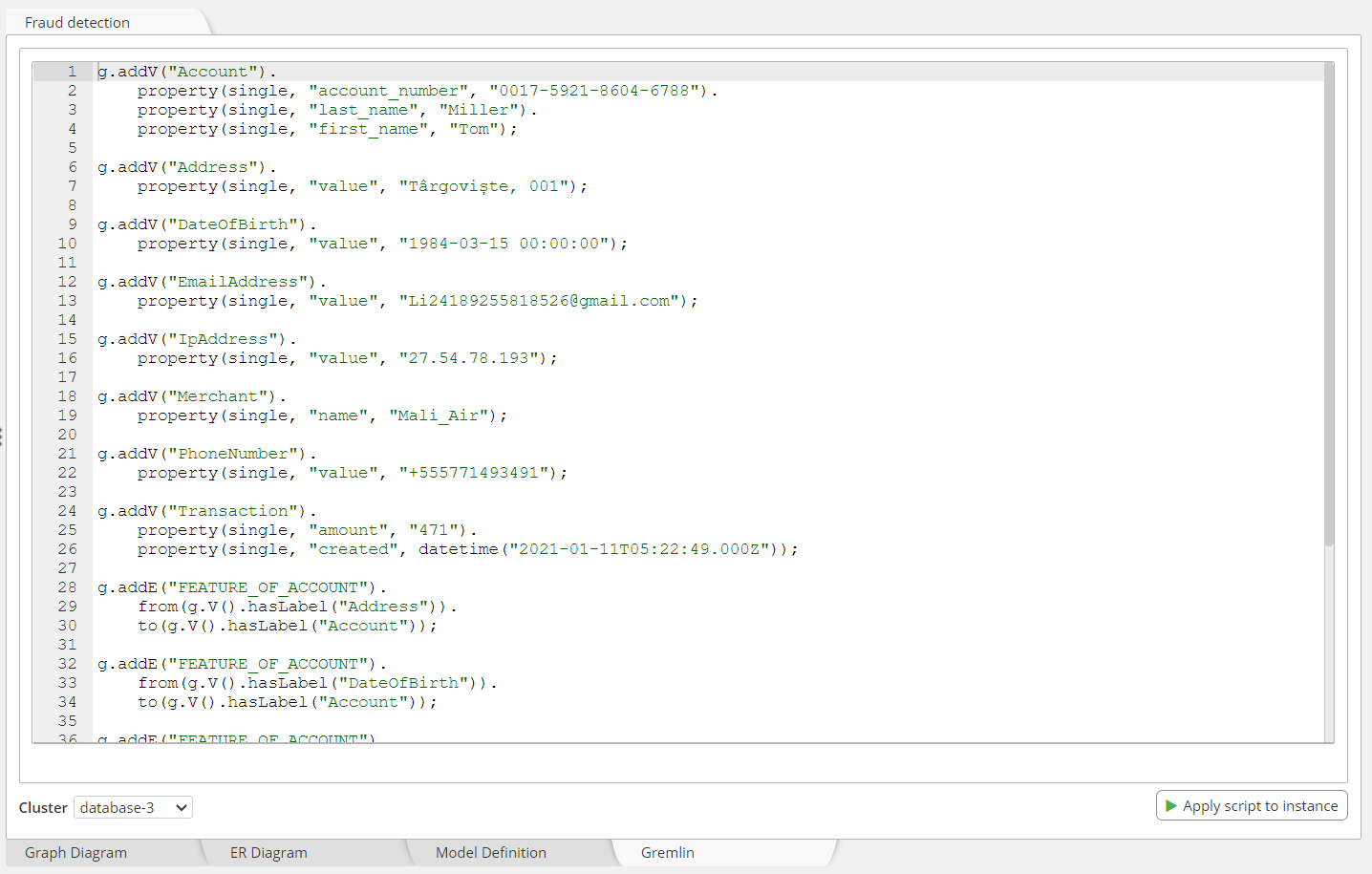Switch to the Graph Diagram tab

click(x=76, y=853)
